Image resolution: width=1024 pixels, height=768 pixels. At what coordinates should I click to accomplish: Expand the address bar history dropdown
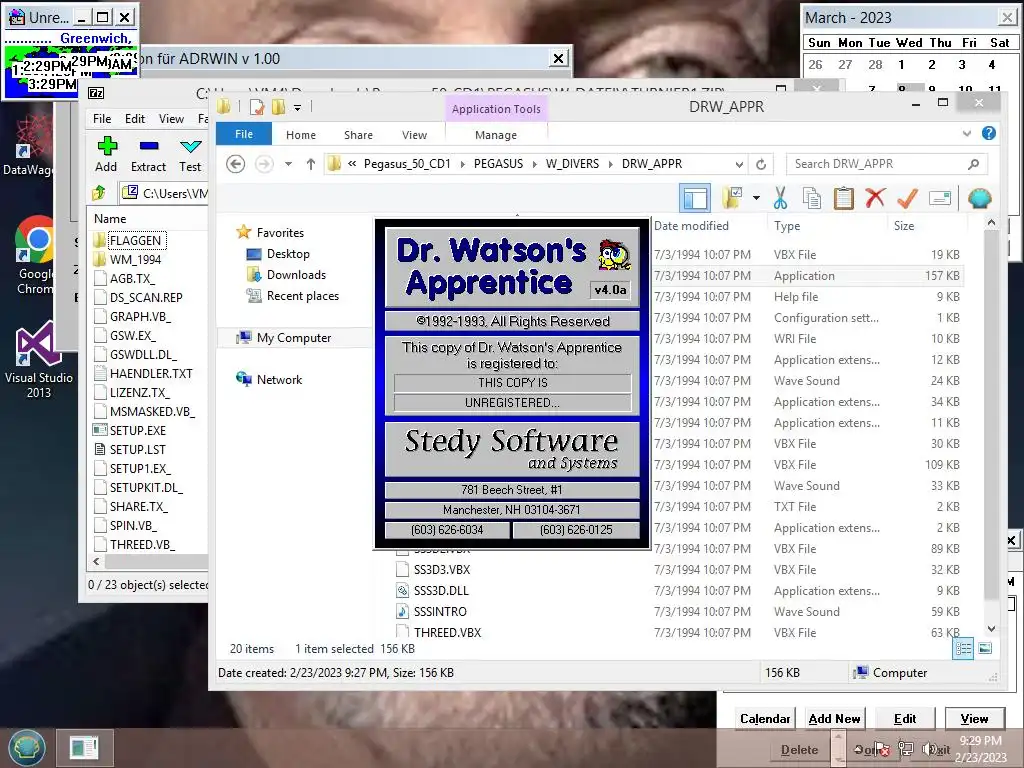pos(739,164)
